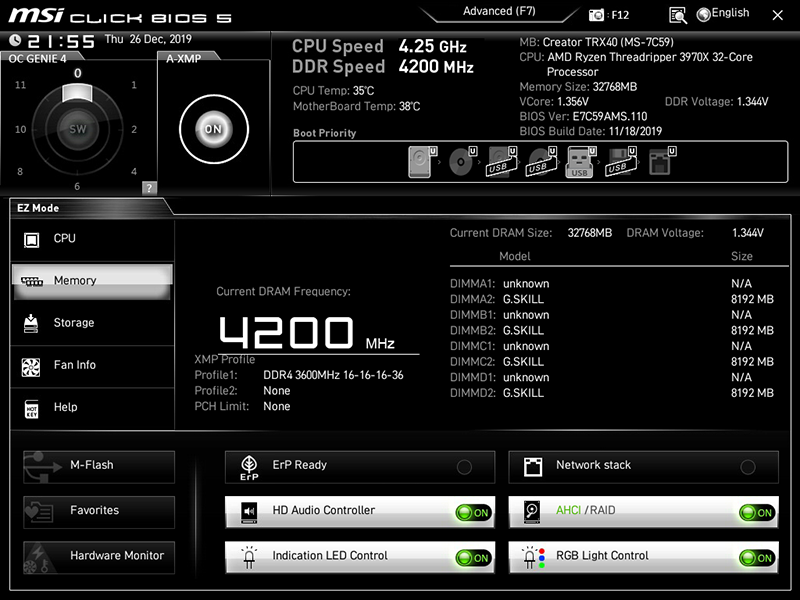Image resolution: width=800 pixels, height=600 pixels.
Task: Click the EZ Mode tab label
Action: tap(38, 208)
